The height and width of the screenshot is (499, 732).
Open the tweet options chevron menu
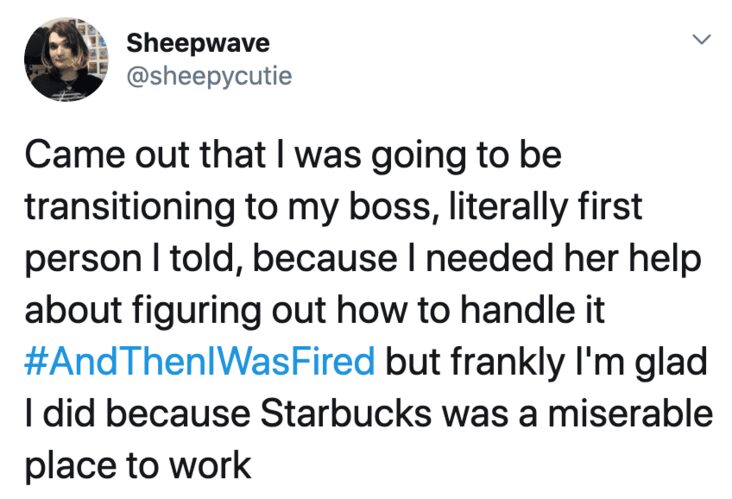(x=701, y=39)
